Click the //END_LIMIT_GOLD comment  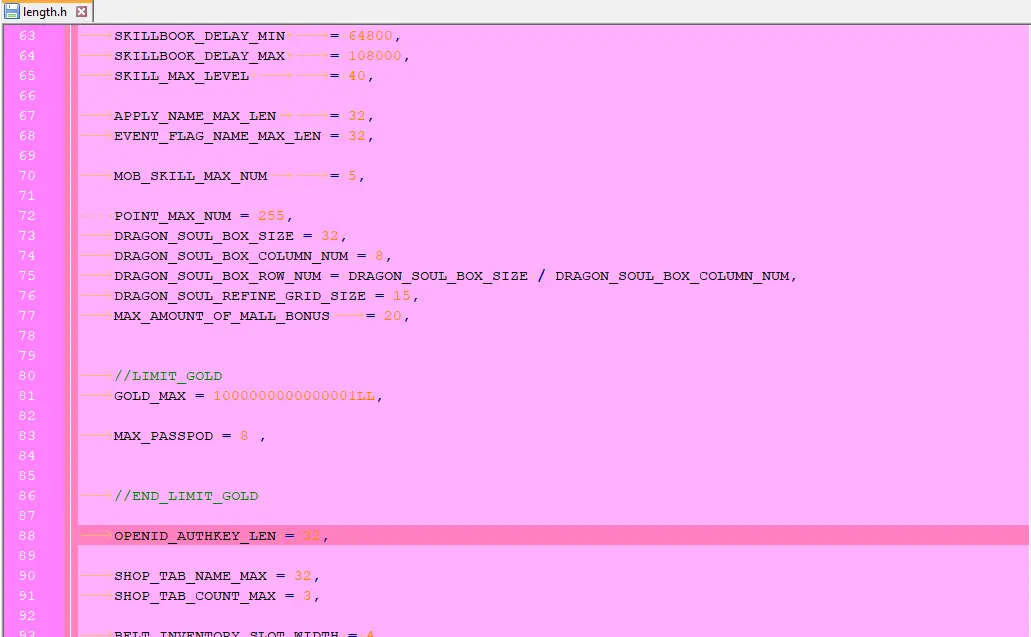pyautogui.click(x=185, y=496)
